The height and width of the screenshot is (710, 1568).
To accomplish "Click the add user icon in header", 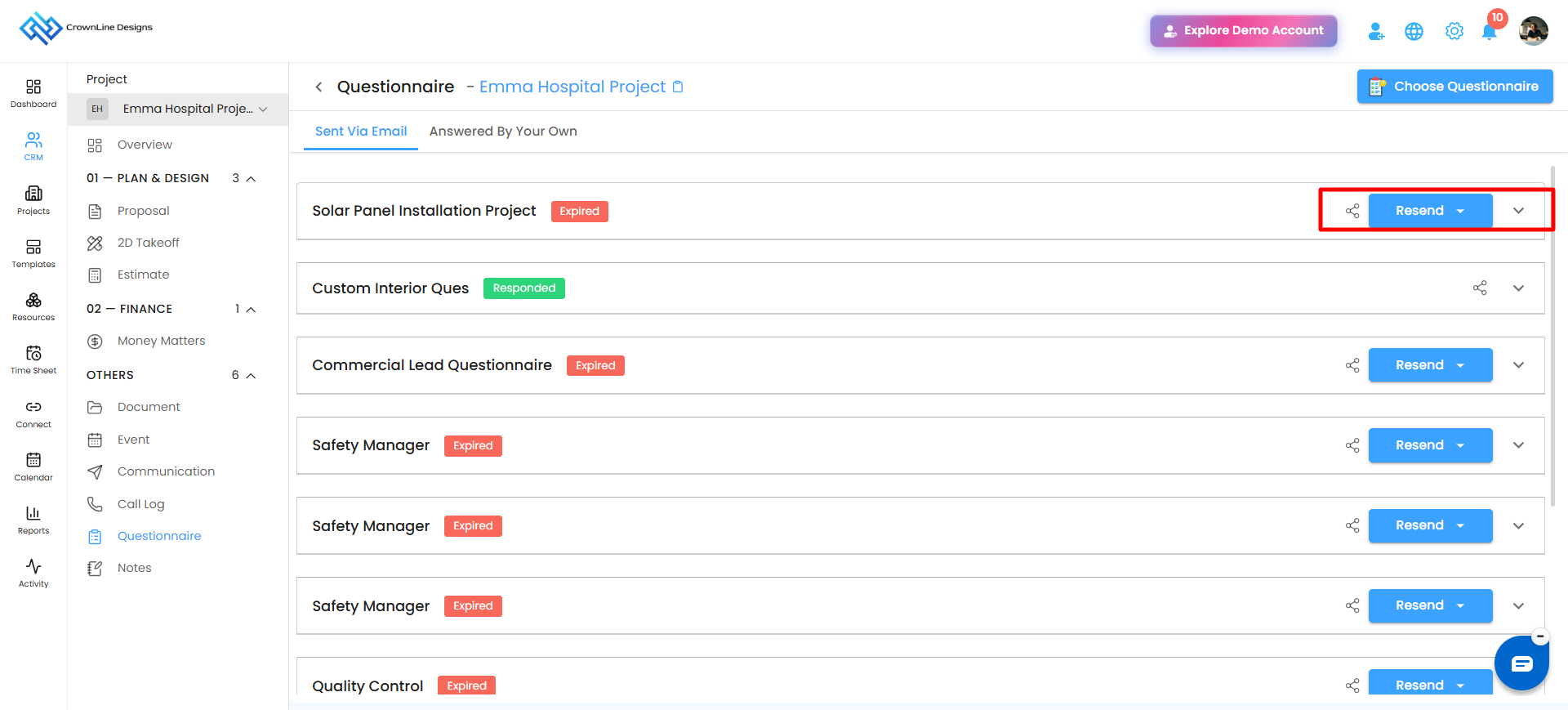I will point(1376,31).
